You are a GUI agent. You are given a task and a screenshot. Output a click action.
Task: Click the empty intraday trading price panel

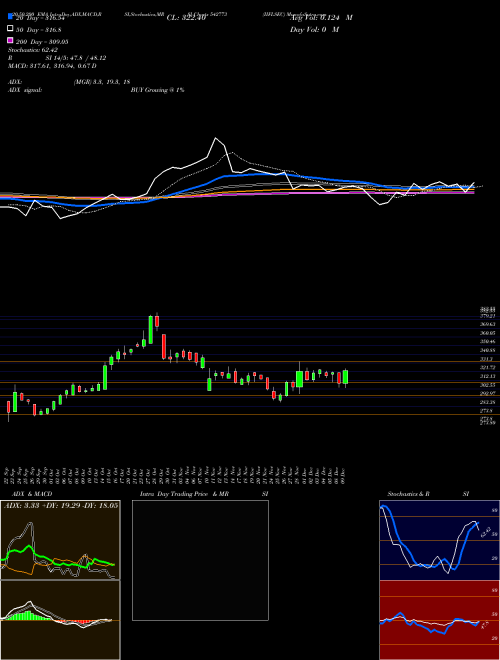(200, 560)
